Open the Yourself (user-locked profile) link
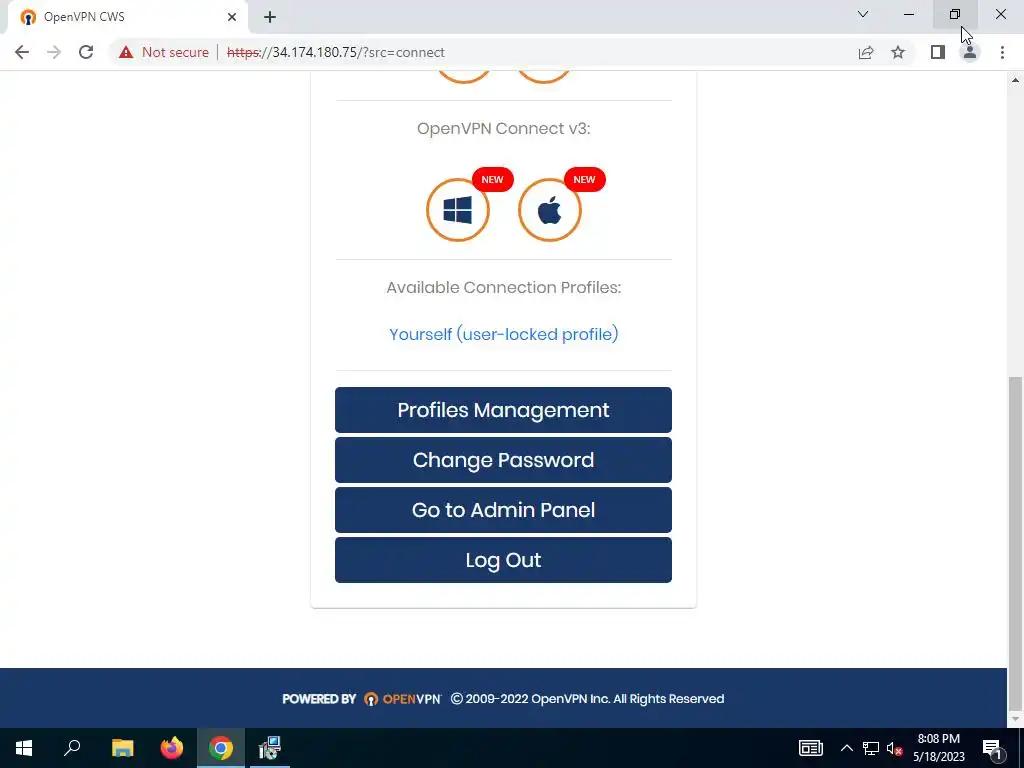This screenshot has width=1024, height=768. 504,334
